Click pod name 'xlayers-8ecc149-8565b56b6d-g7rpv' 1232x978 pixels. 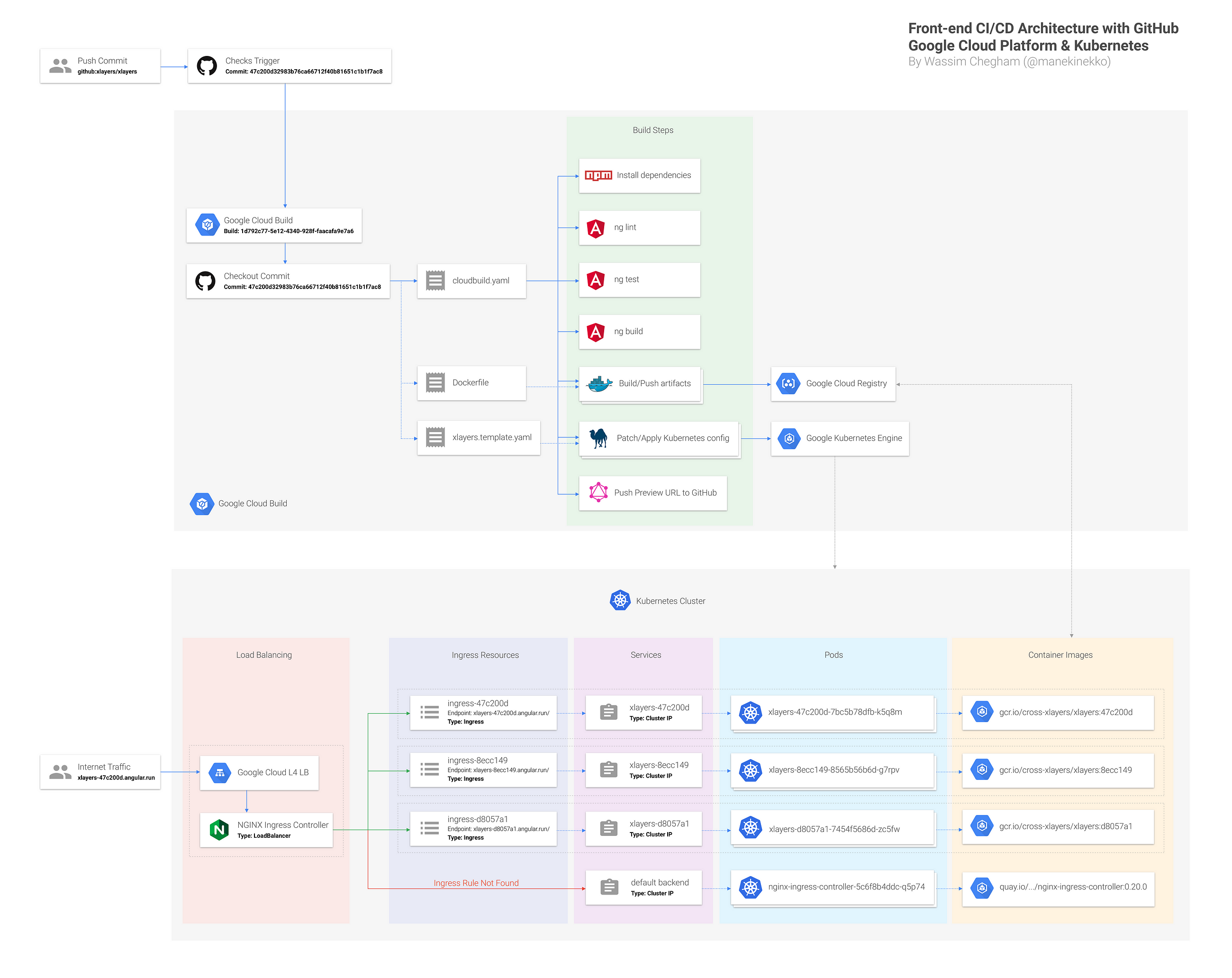833,770
